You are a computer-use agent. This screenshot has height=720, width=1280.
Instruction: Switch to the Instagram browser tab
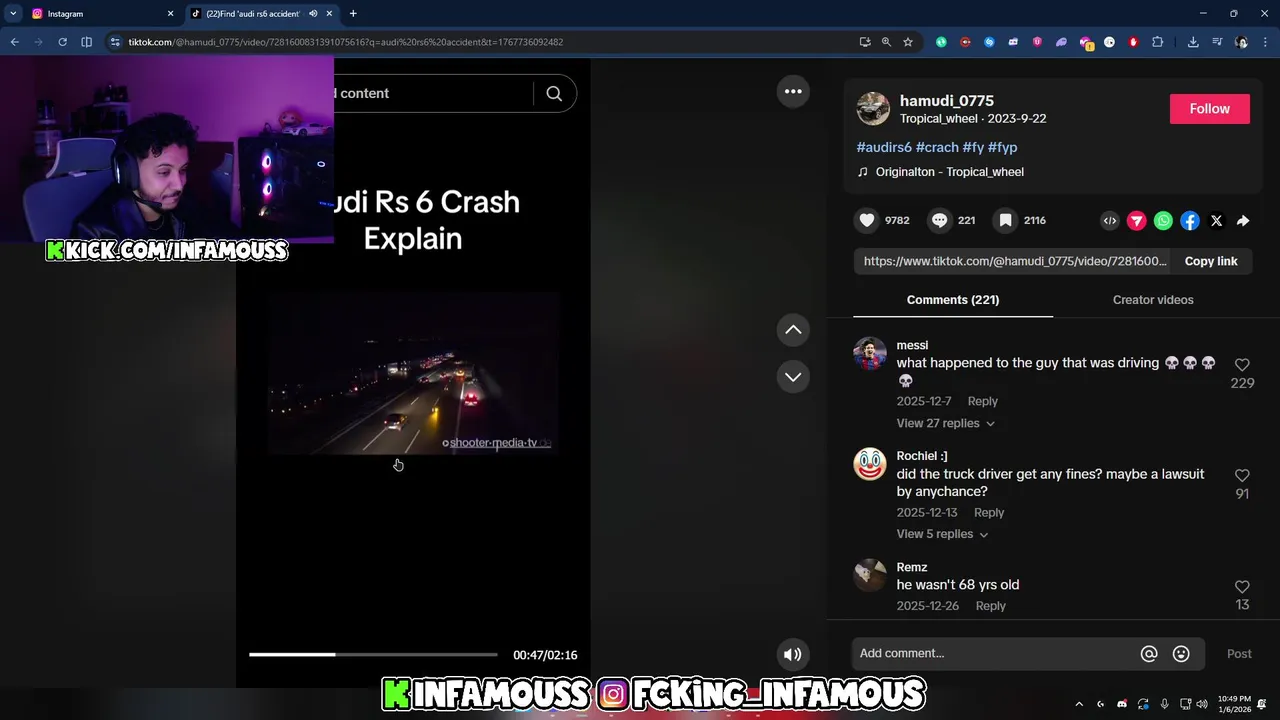100,14
